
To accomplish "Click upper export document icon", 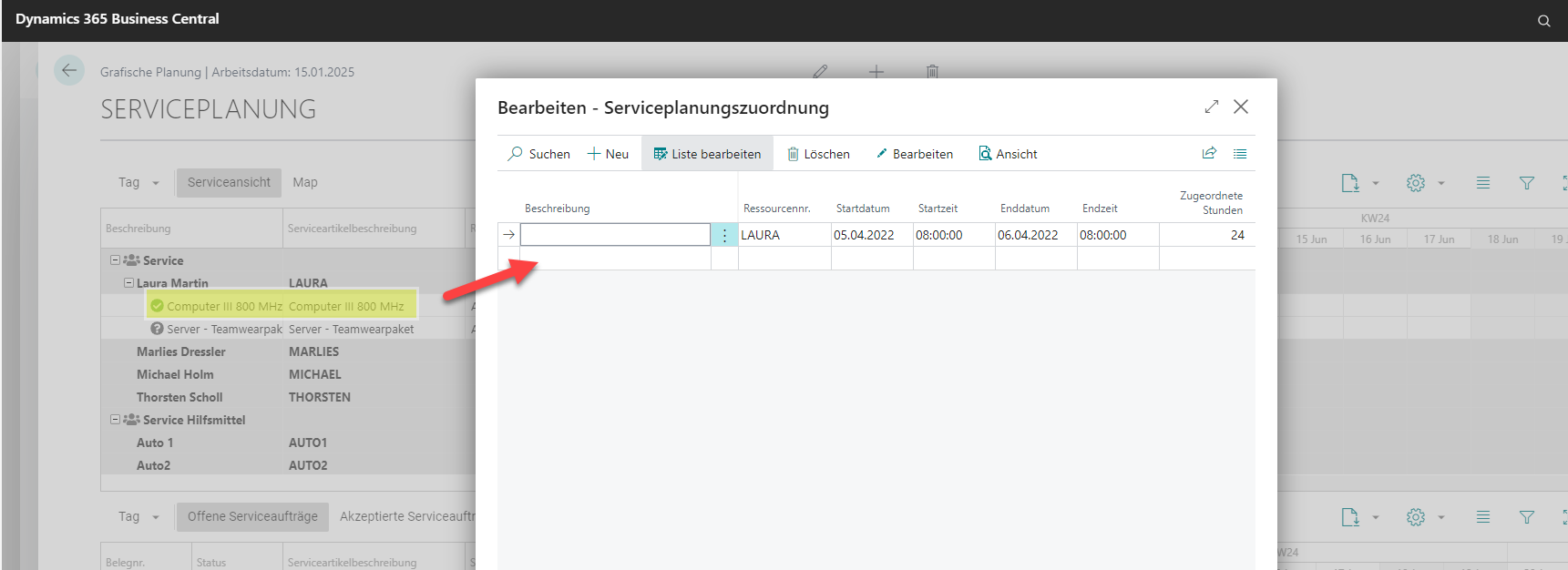I will point(1349,183).
